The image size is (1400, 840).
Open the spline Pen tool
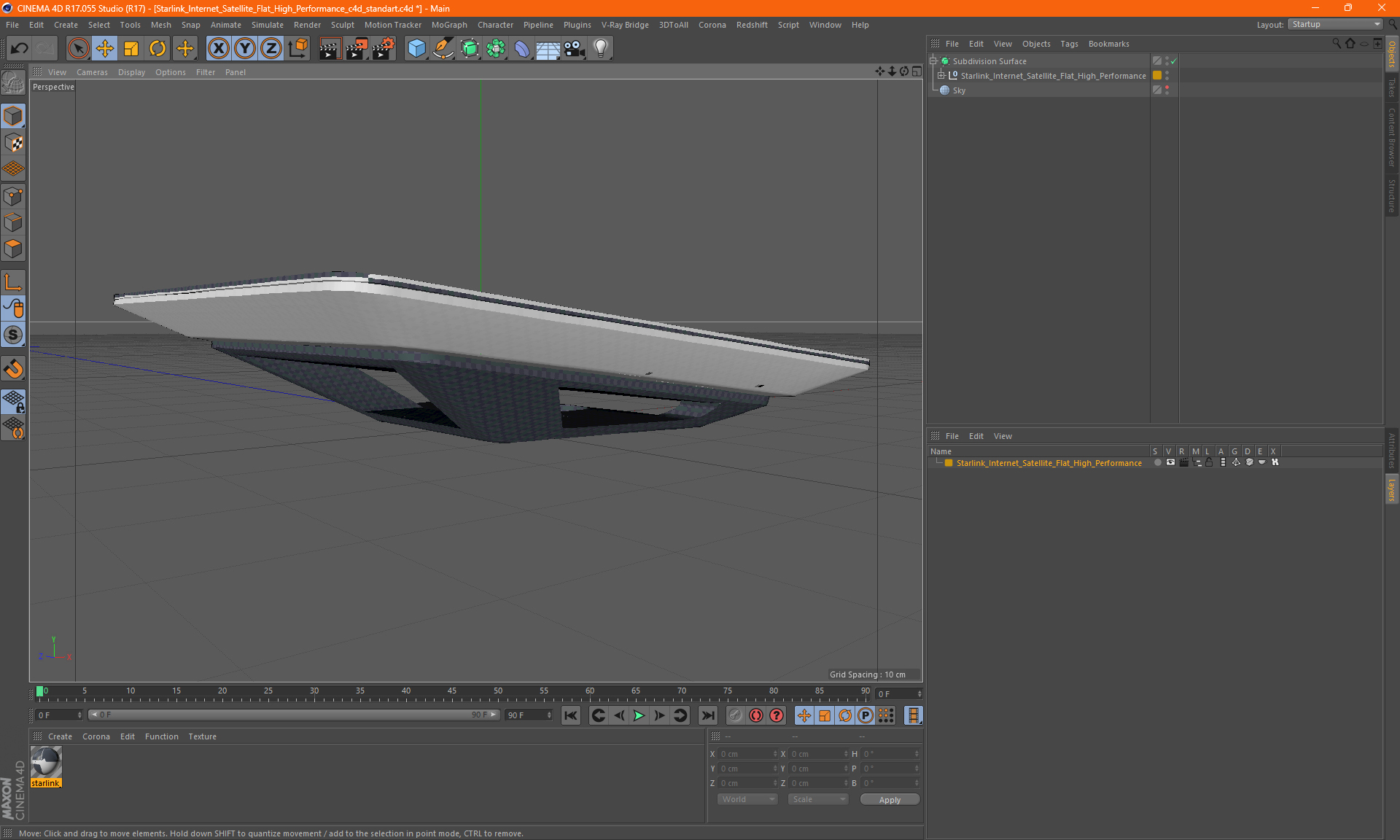coord(443,49)
